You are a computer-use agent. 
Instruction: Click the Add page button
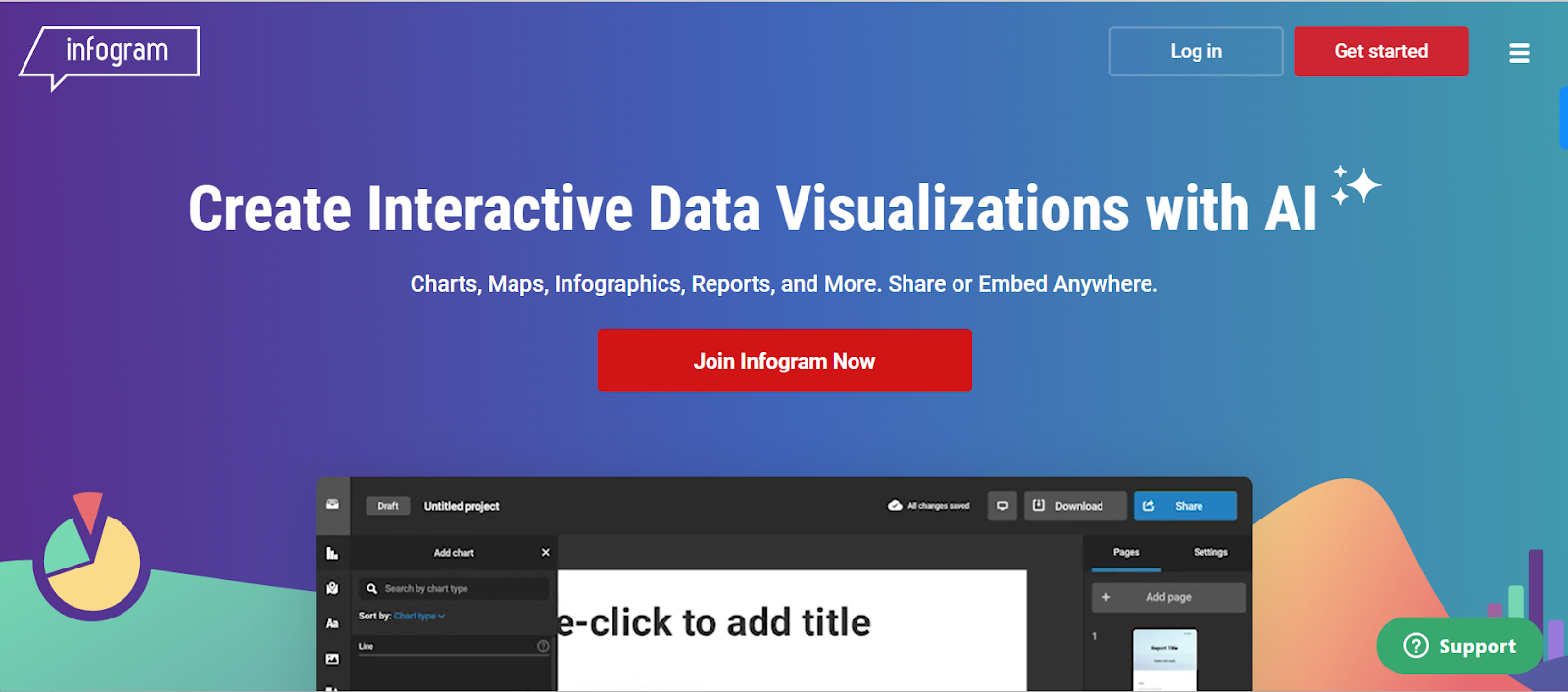[x=1168, y=597]
